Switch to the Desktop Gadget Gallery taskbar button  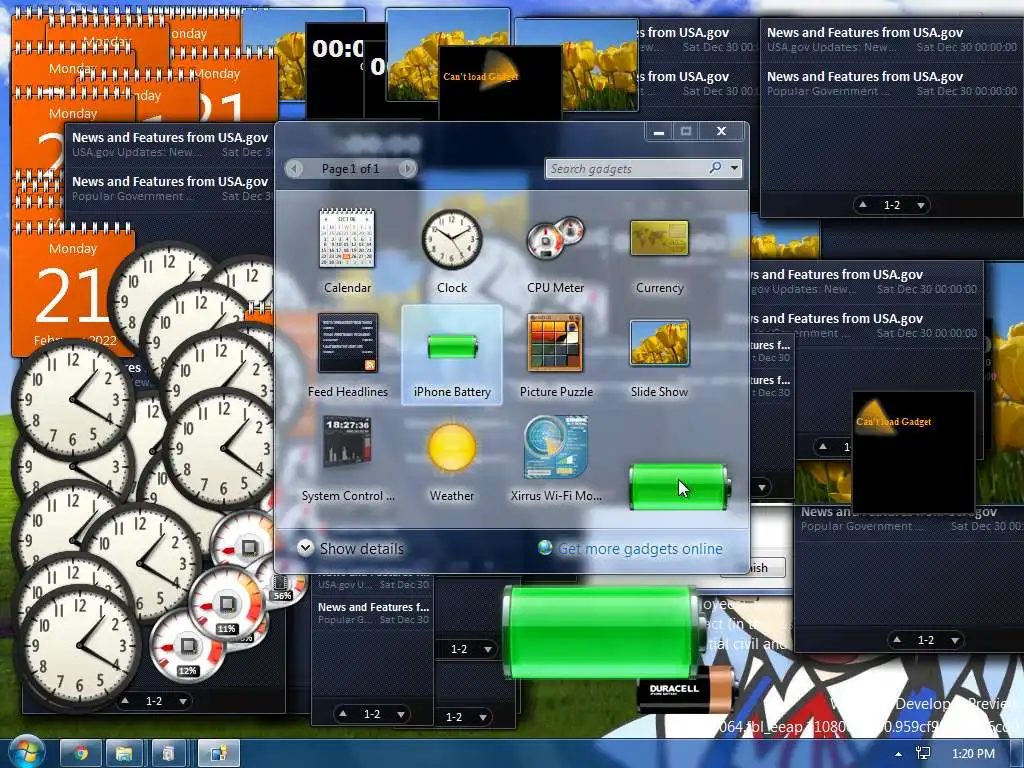click(218, 754)
